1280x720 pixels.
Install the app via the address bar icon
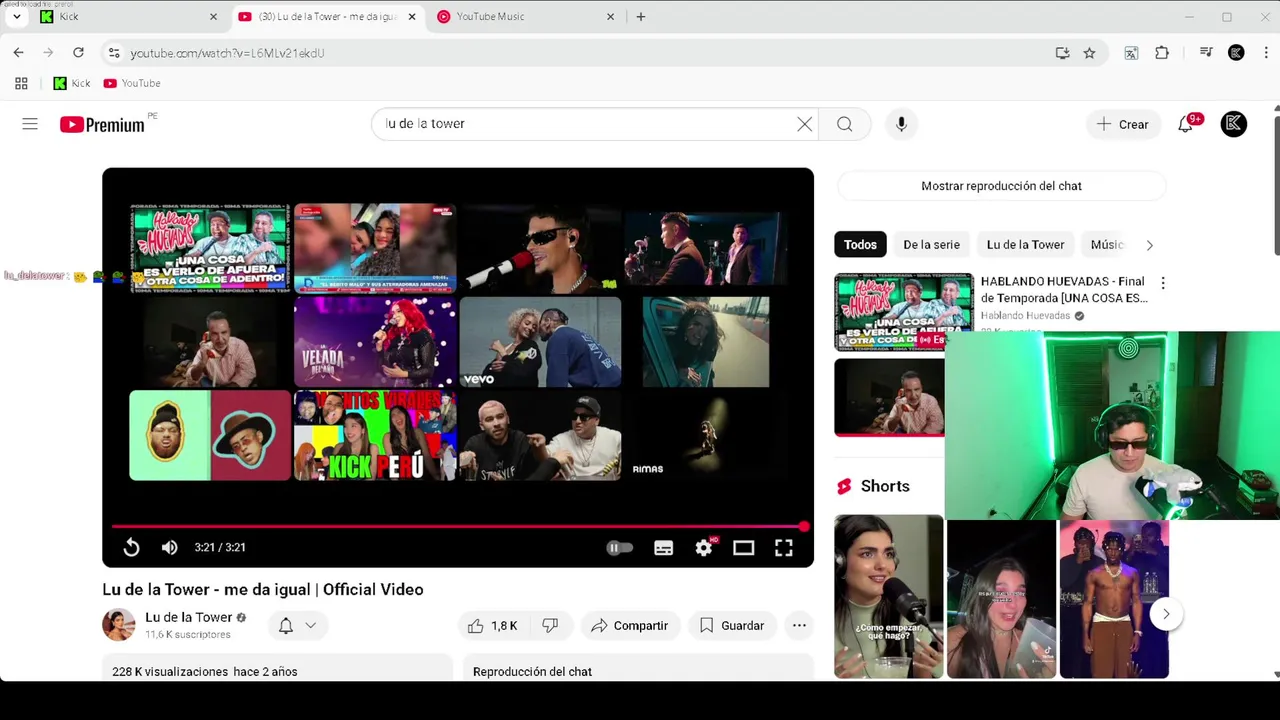click(1062, 53)
